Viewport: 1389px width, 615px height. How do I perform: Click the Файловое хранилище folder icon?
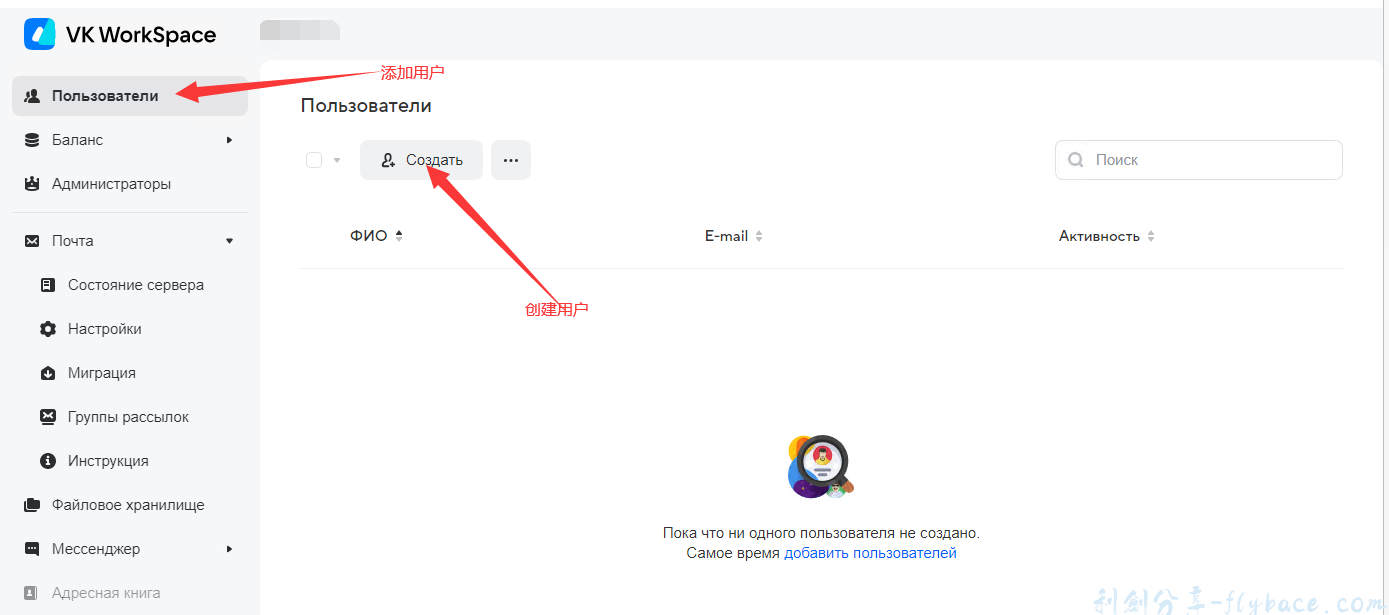(32, 505)
